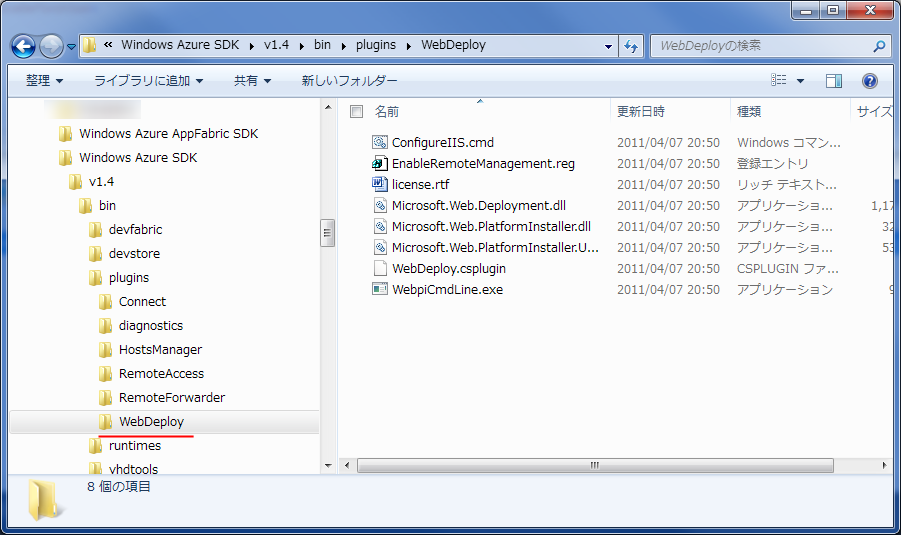Open the ライブラリに追加 menu
Screen dimensions: 901x535
pos(148,80)
